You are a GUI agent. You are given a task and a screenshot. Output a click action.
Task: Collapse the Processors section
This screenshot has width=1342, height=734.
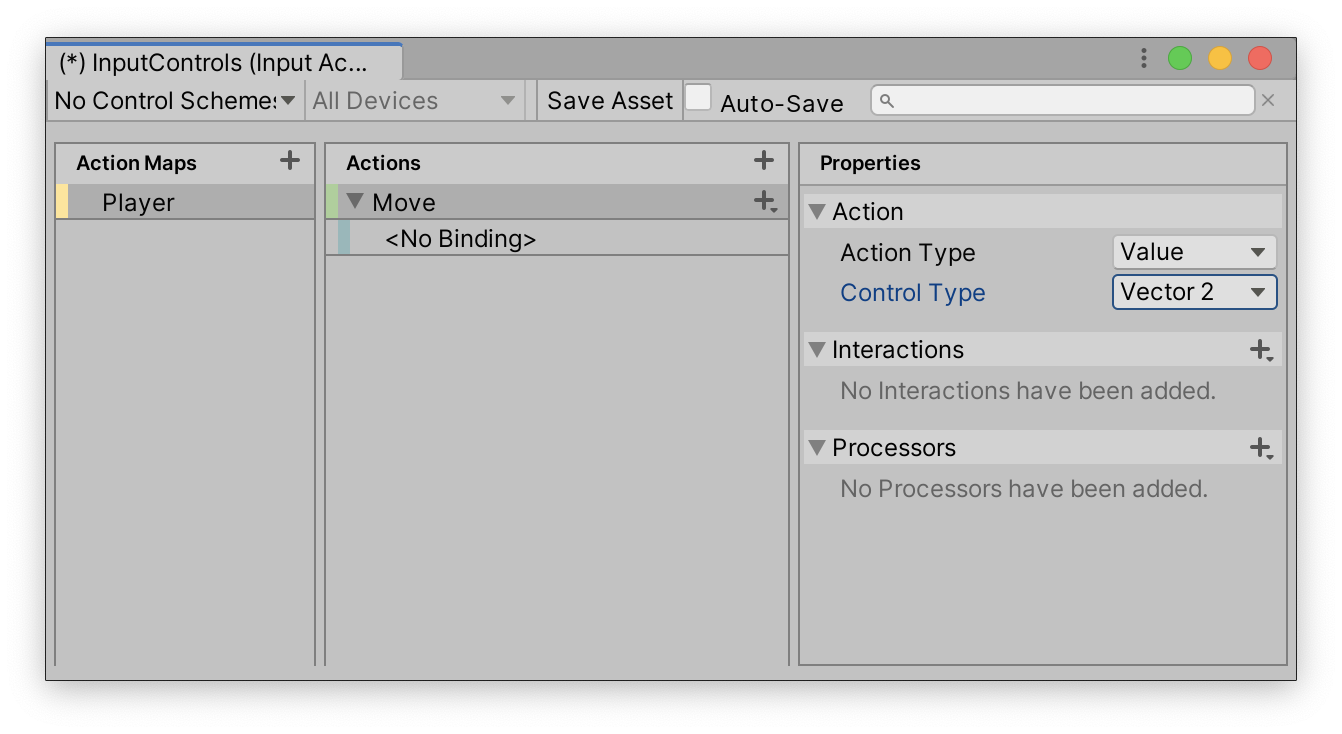click(817, 448)
